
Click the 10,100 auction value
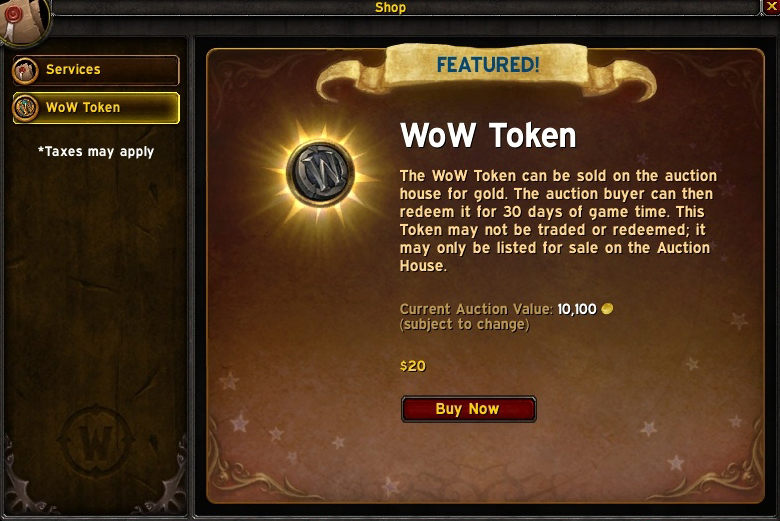(x=577, y=309)
